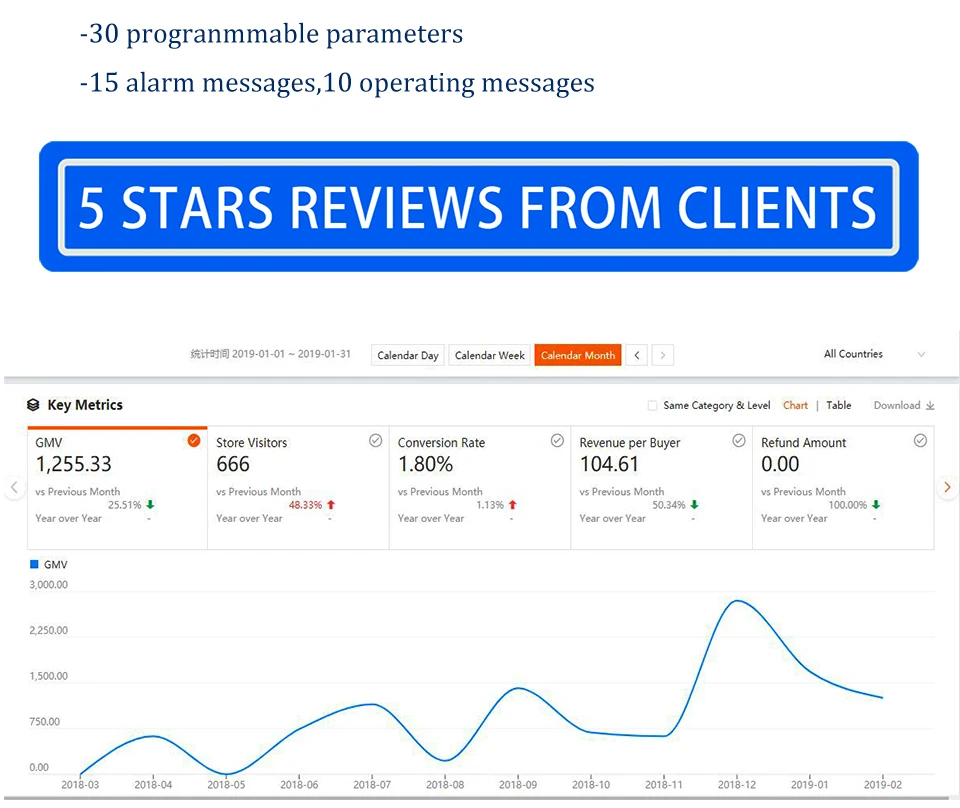Enable the Same Category & Level checkbox
960x808 pixels.
[653, 405]
